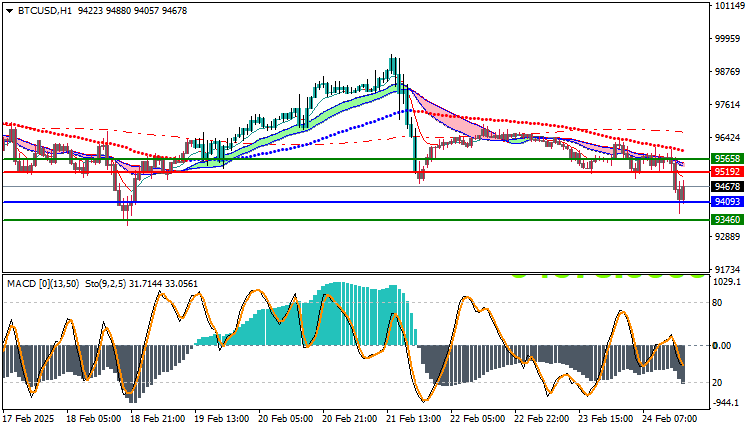Select the 24 Feb 07:00 time axis label
The height and width of the screenshot is (430, 750).
(x=670, y=419)
